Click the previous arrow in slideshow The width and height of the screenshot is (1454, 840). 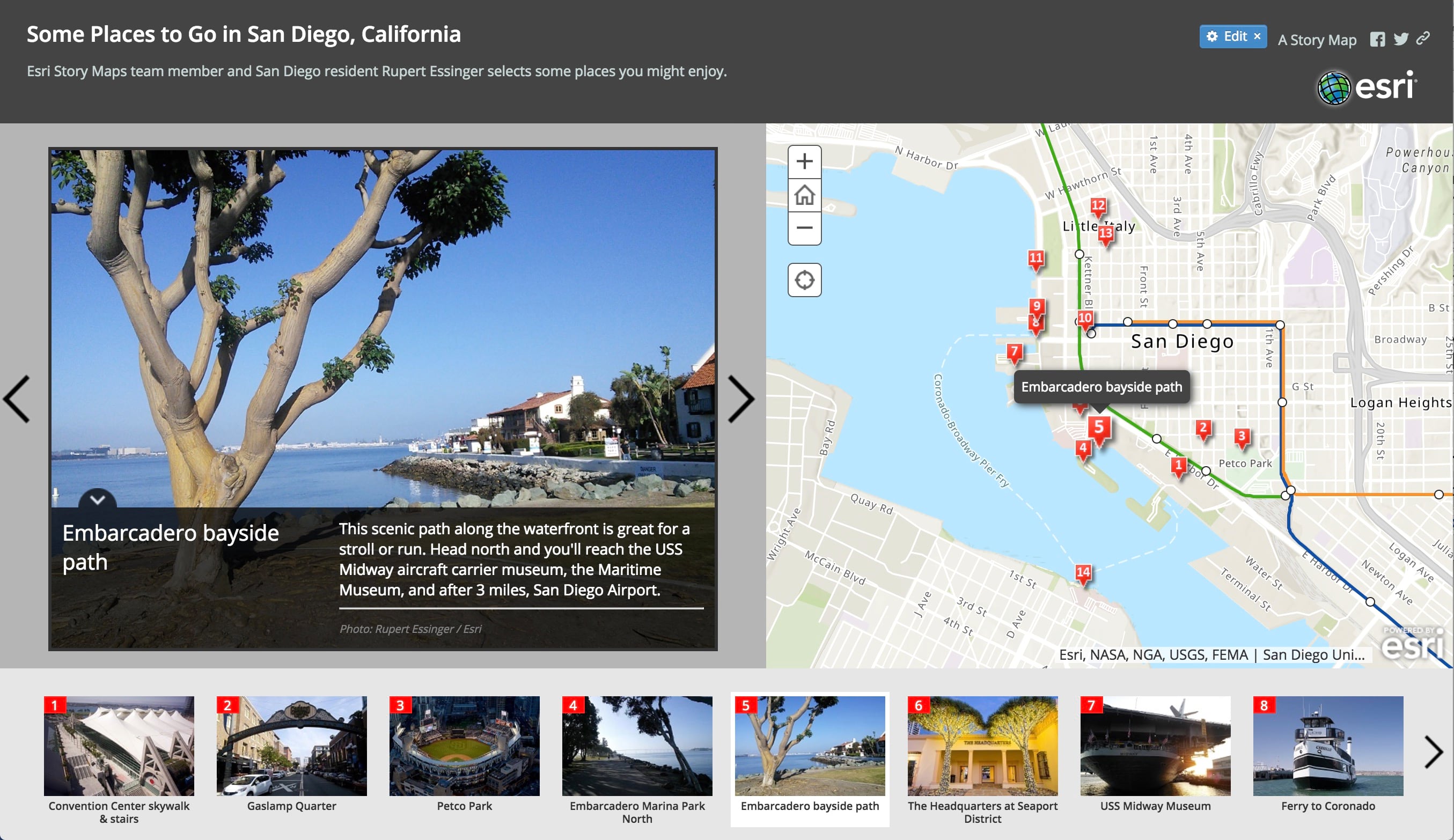(21, 398)
